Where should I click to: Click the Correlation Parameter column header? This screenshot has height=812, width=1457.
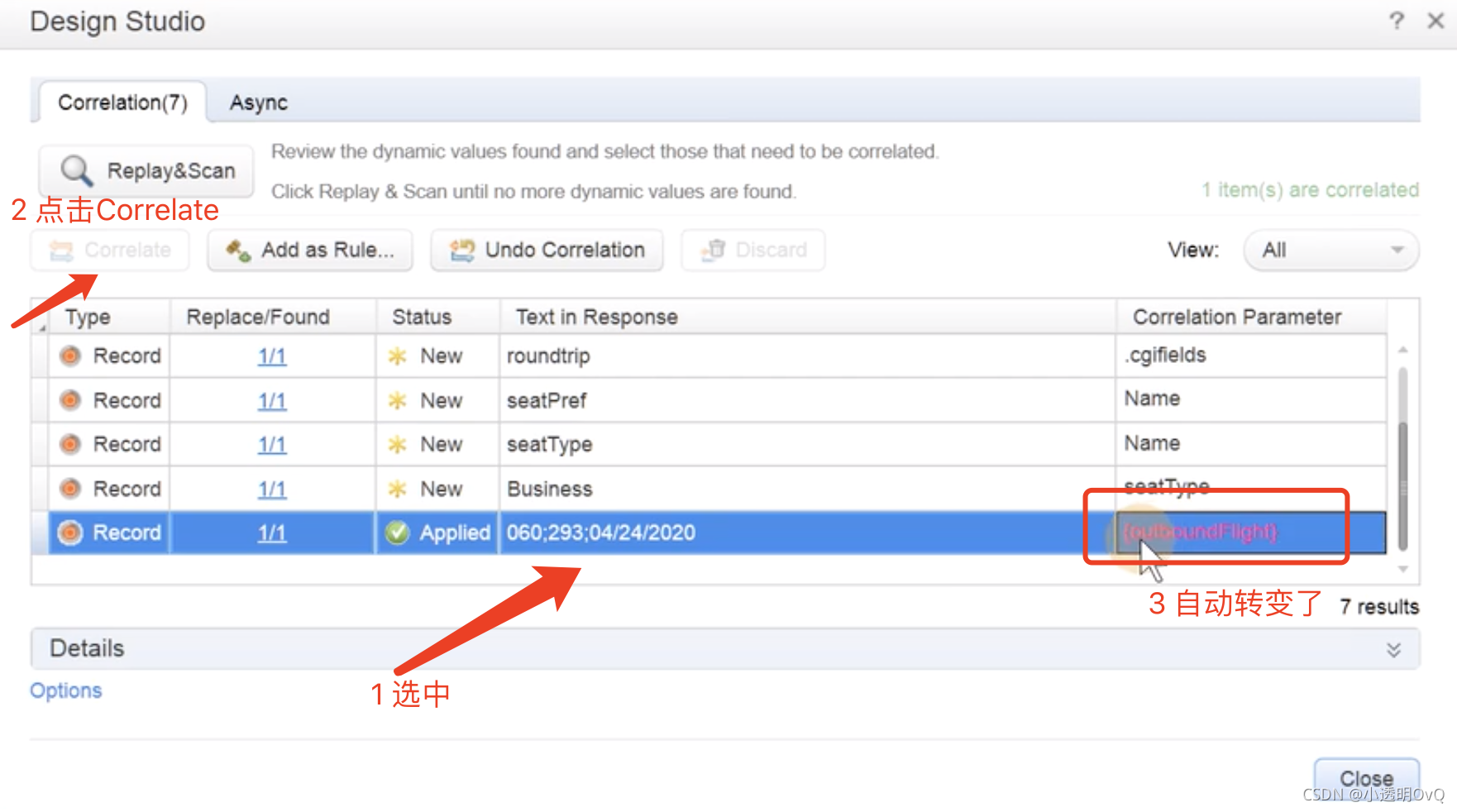1251,317
